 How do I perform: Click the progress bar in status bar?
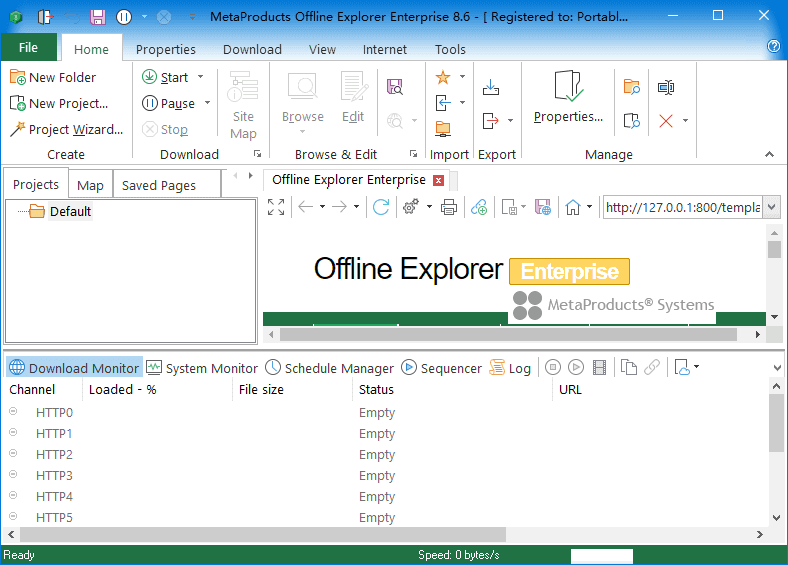pyautogui.click(x=601, y=555)
